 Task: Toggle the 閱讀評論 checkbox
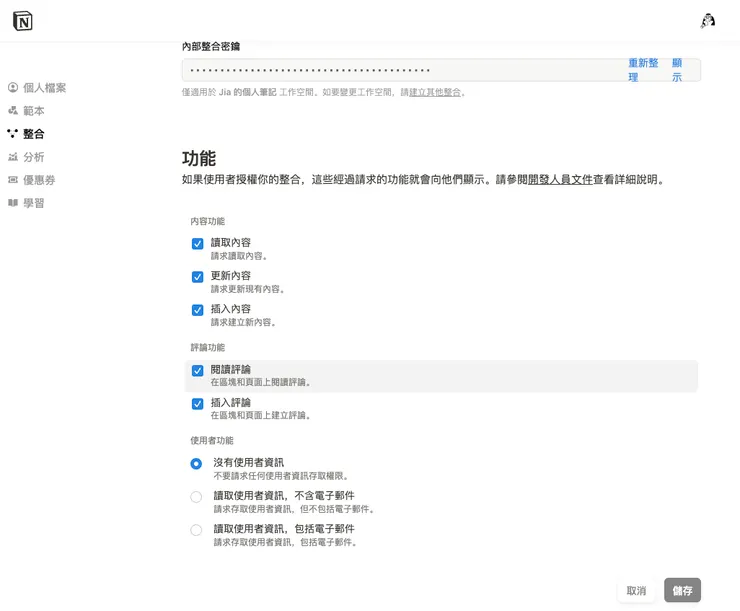click(197, 370)
